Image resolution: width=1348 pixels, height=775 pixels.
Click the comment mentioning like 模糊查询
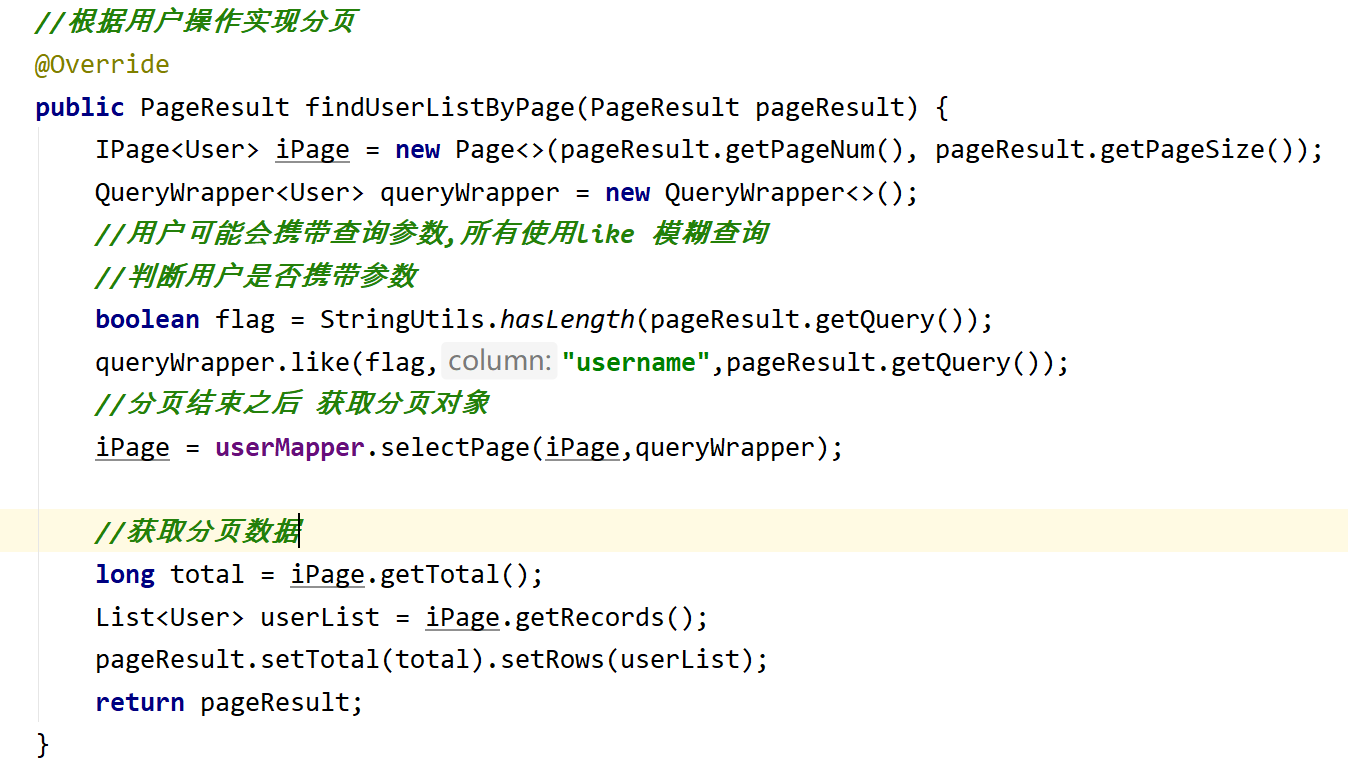click(x=432, y=235)
